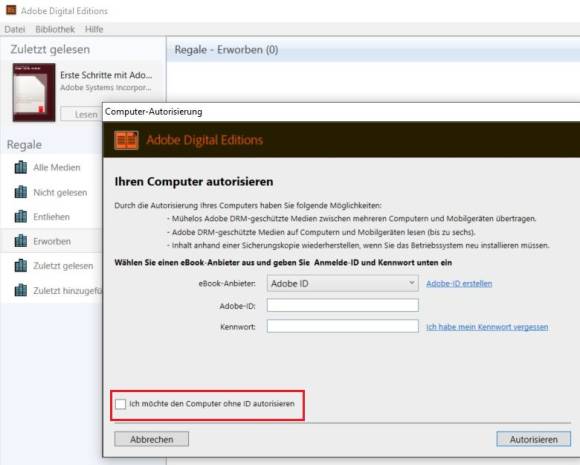This screenshot has height=465, width=580.
Task: Click the Zuletzt hinzugefügt bookshelf icon
Action: [21, 290]
